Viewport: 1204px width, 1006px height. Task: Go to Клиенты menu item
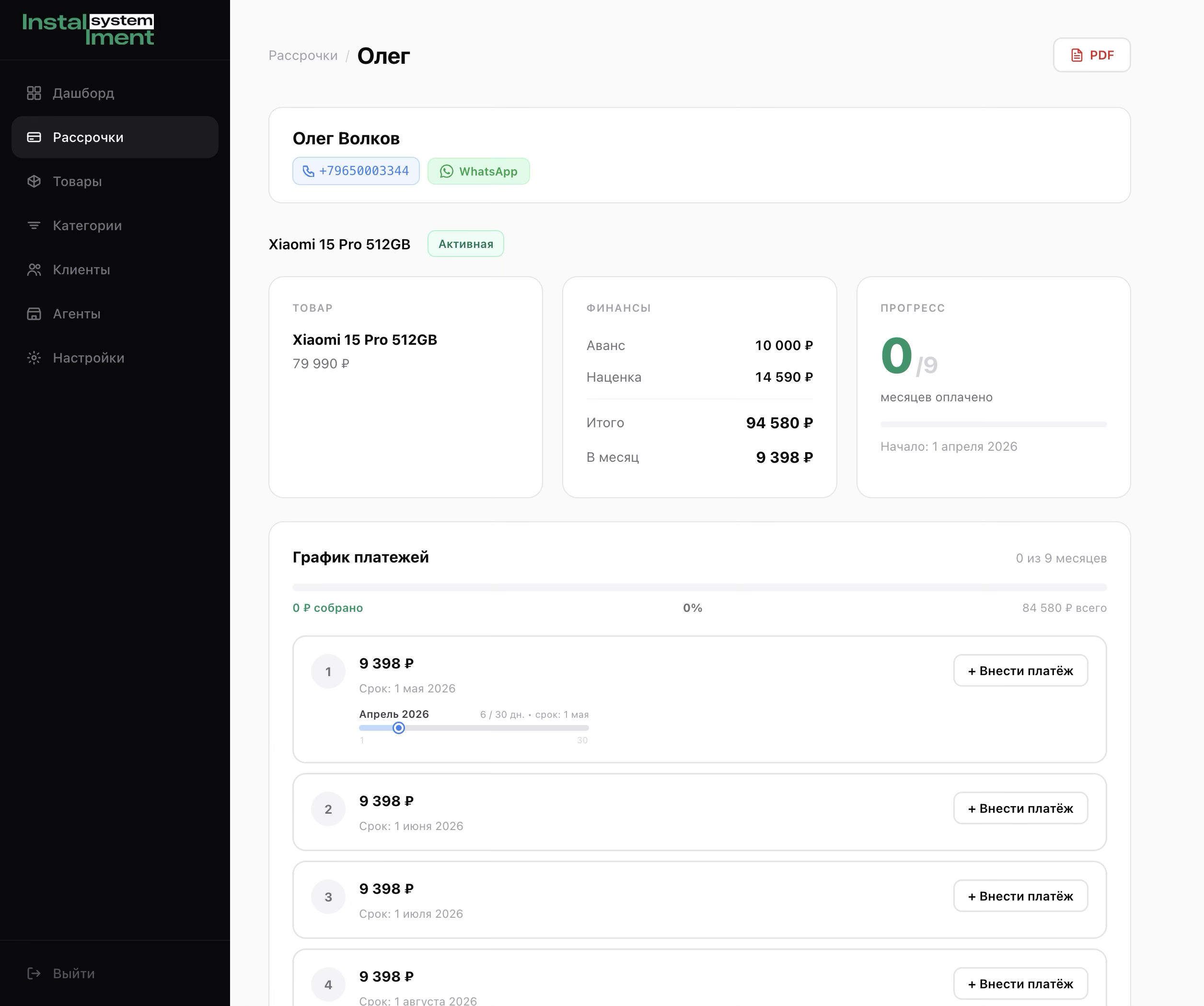click(81, 269)
